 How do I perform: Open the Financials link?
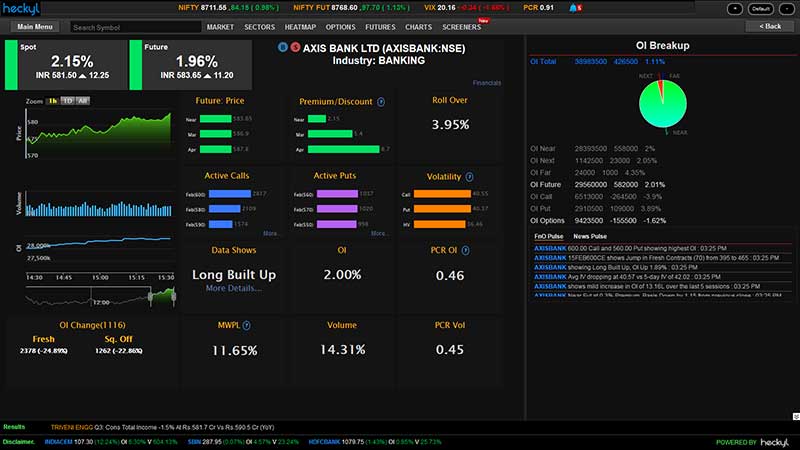(x=487, y=82)
